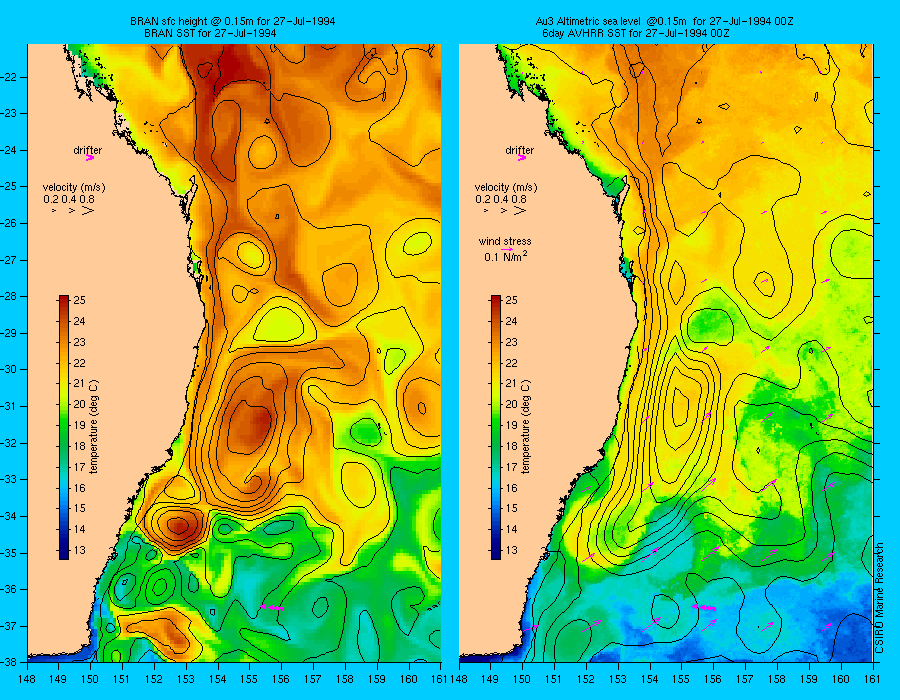Image resolution: width=900 pixels, height=700 pixels.
Task: Click the 'CSIRO Marine Research' credit text
Action: click(879, 597)
